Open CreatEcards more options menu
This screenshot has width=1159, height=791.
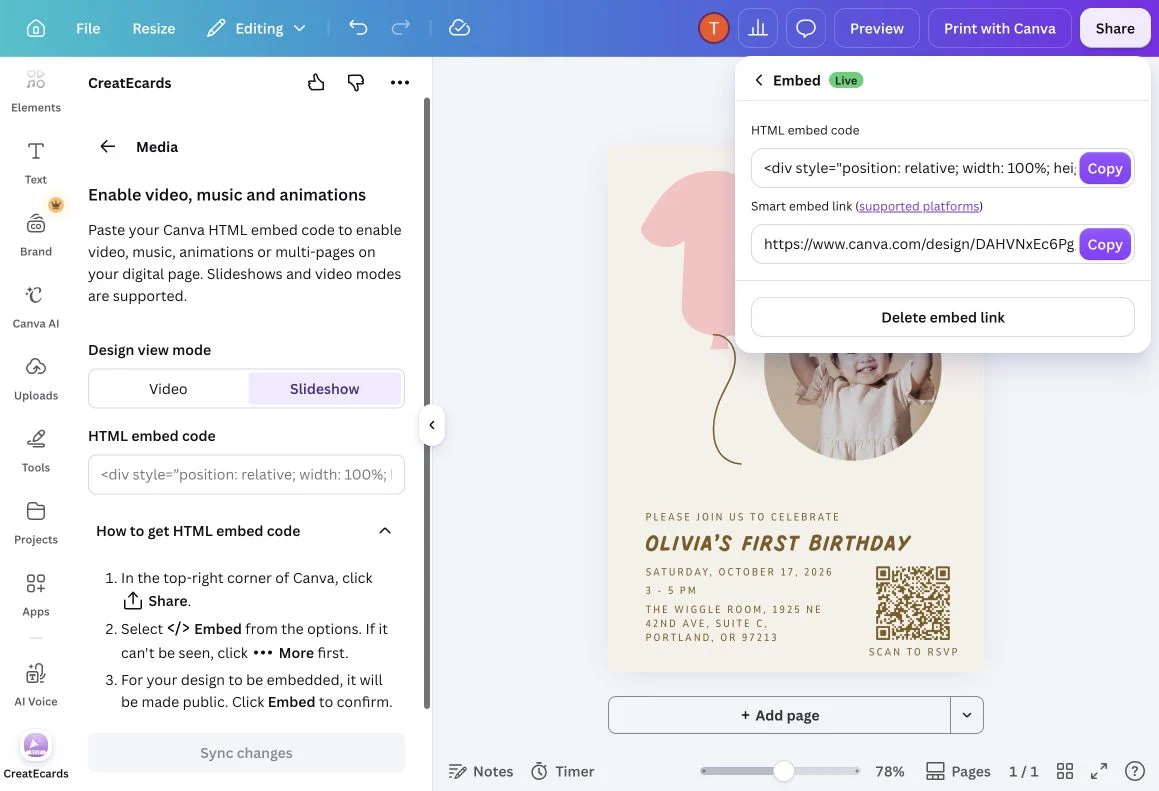[400, 82]
